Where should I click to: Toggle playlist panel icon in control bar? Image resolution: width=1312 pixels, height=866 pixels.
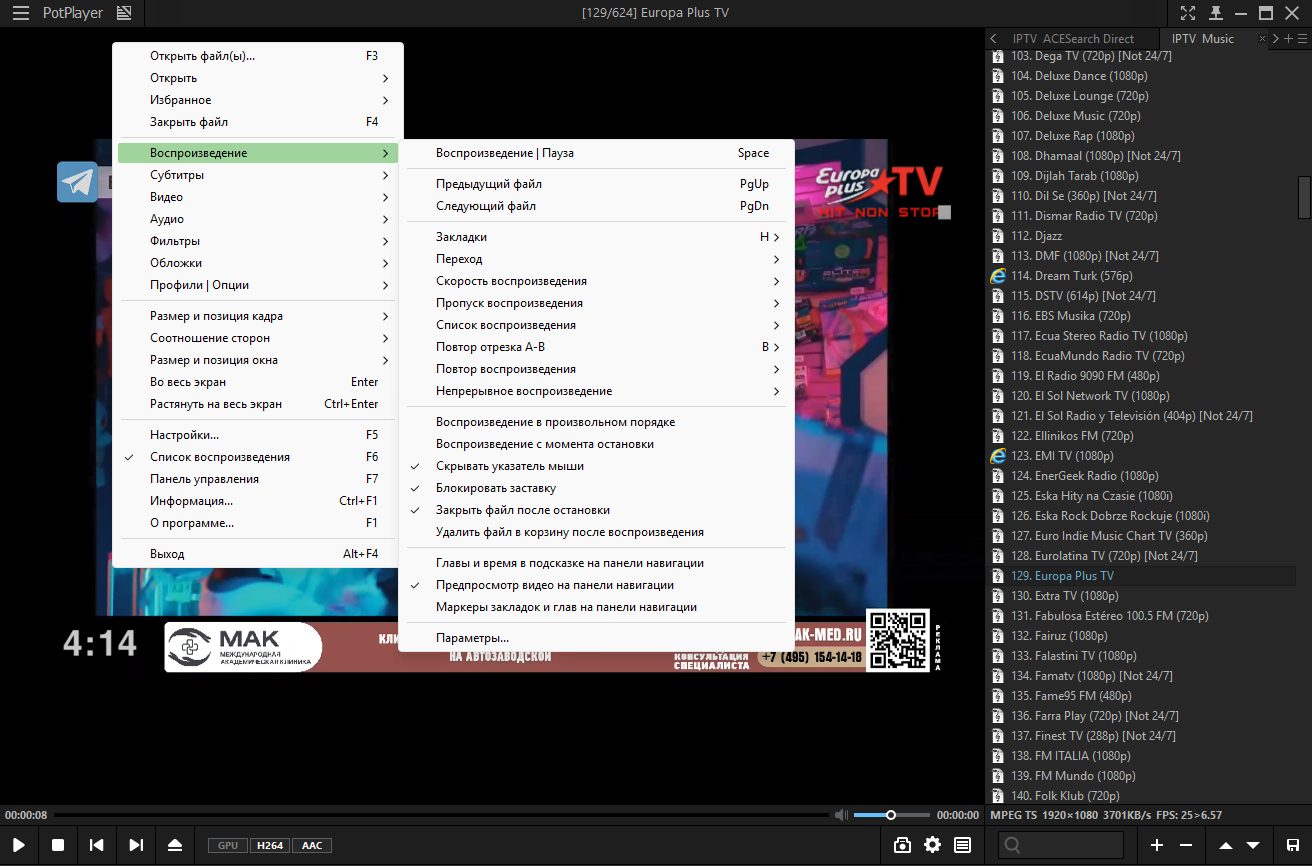point(963,845)
